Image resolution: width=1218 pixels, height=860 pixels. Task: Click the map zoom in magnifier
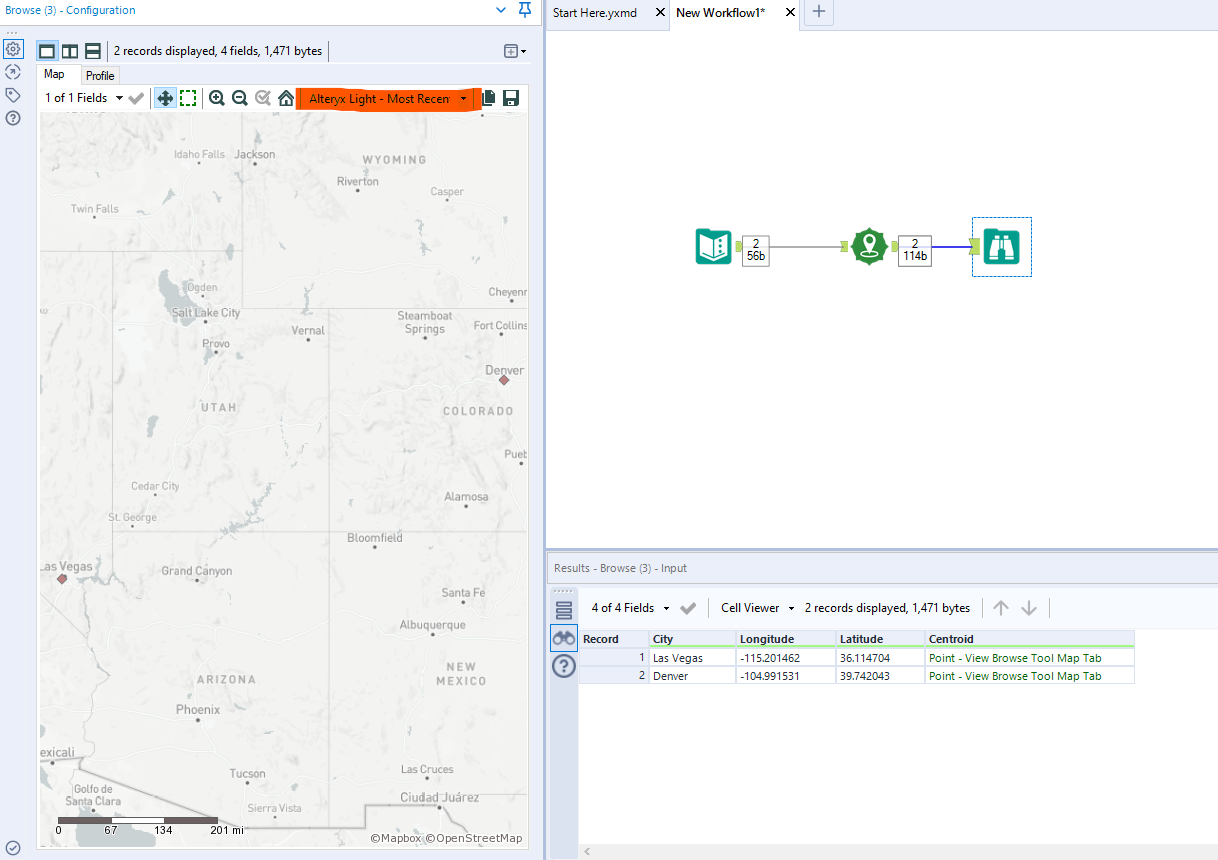pyautogui.click(x=216, y=98)
